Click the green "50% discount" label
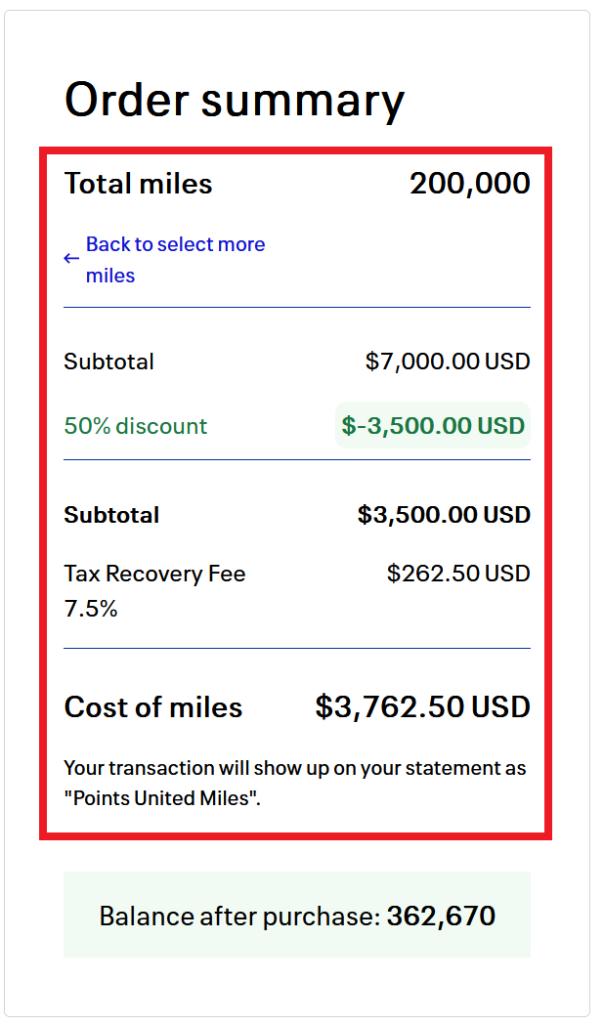This screenshot has width=604, height=1024. [135, 426]
